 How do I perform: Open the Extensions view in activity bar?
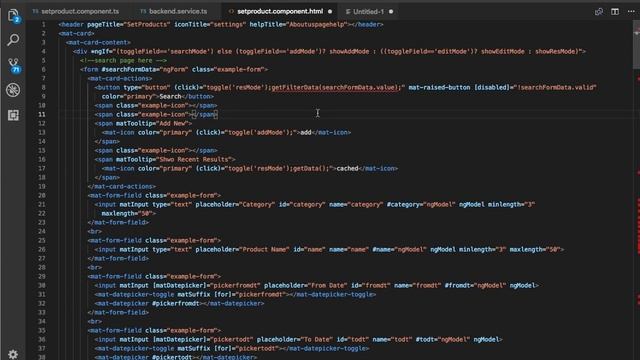pyautogui.click(x=13, y=115)
